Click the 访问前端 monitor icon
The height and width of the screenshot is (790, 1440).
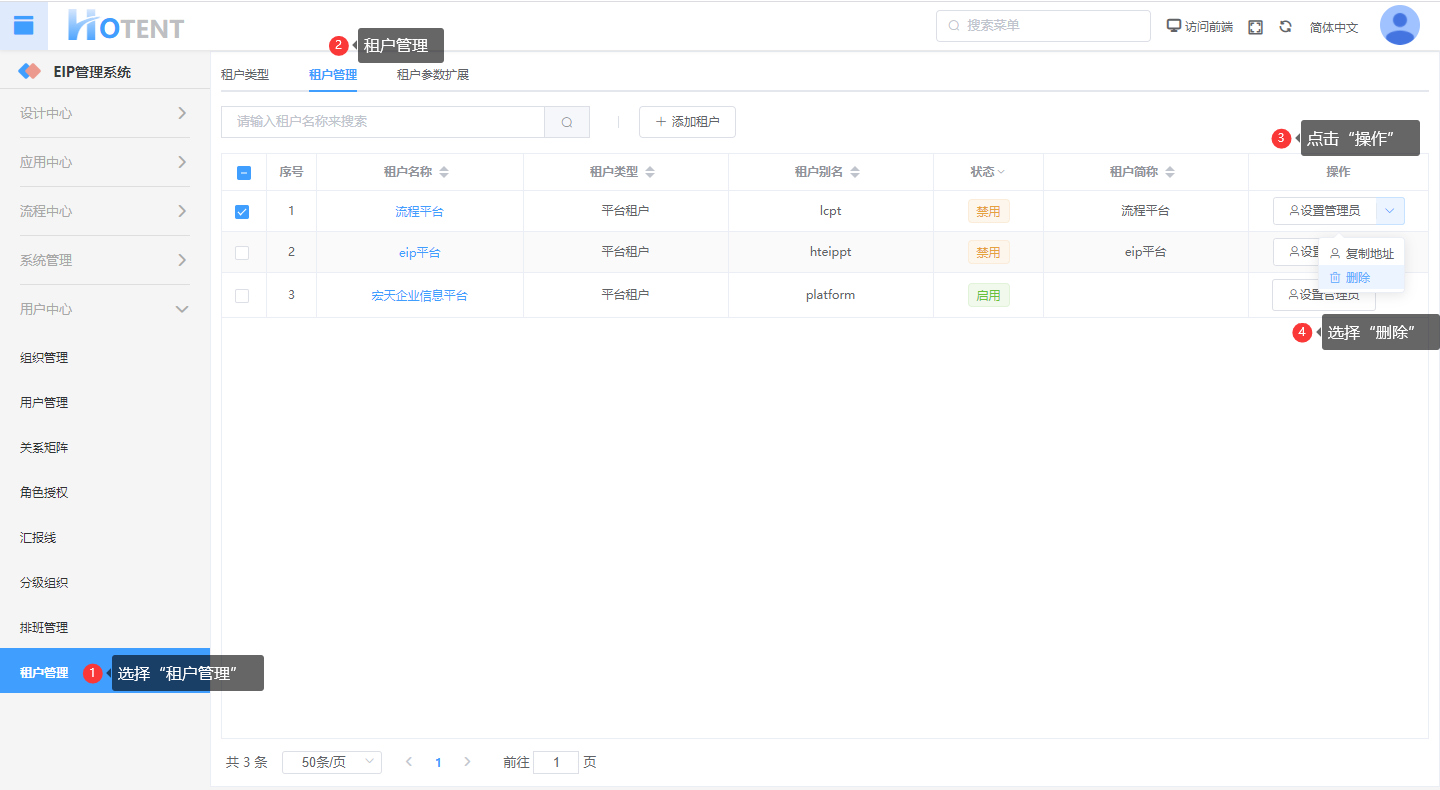[1174, 26]
